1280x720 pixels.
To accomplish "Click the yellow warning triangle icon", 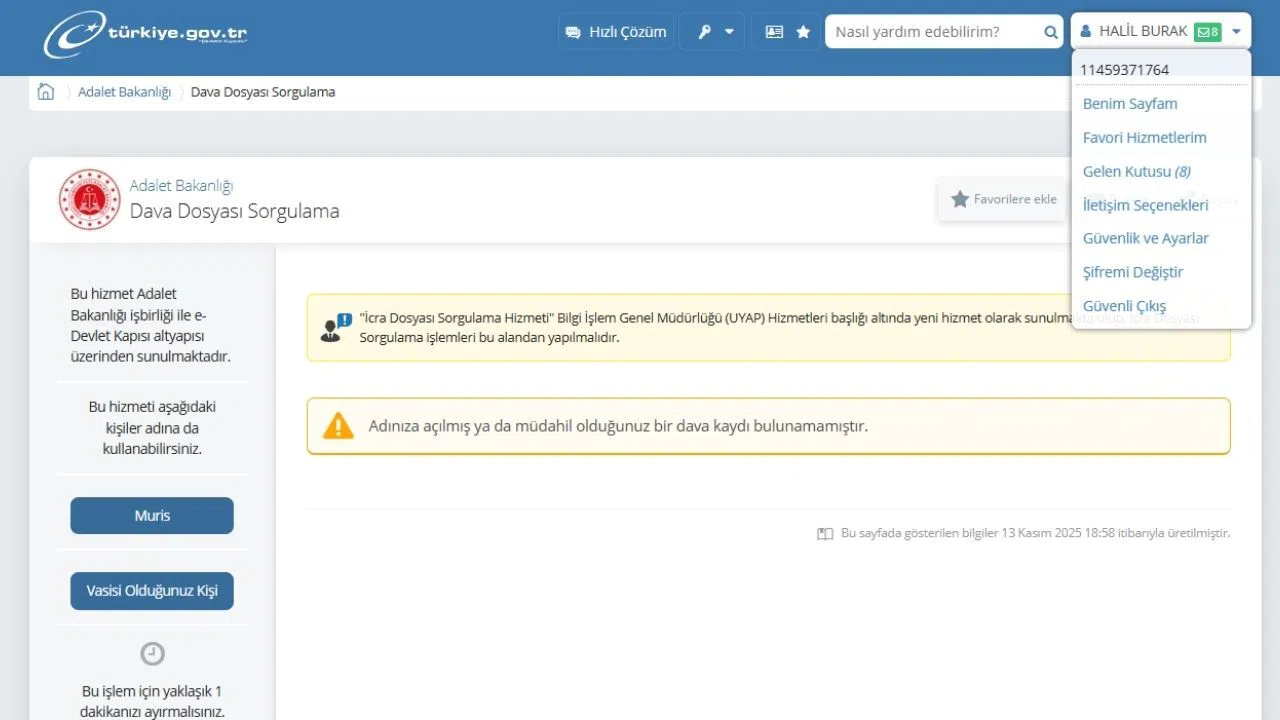I will [339, 426].
